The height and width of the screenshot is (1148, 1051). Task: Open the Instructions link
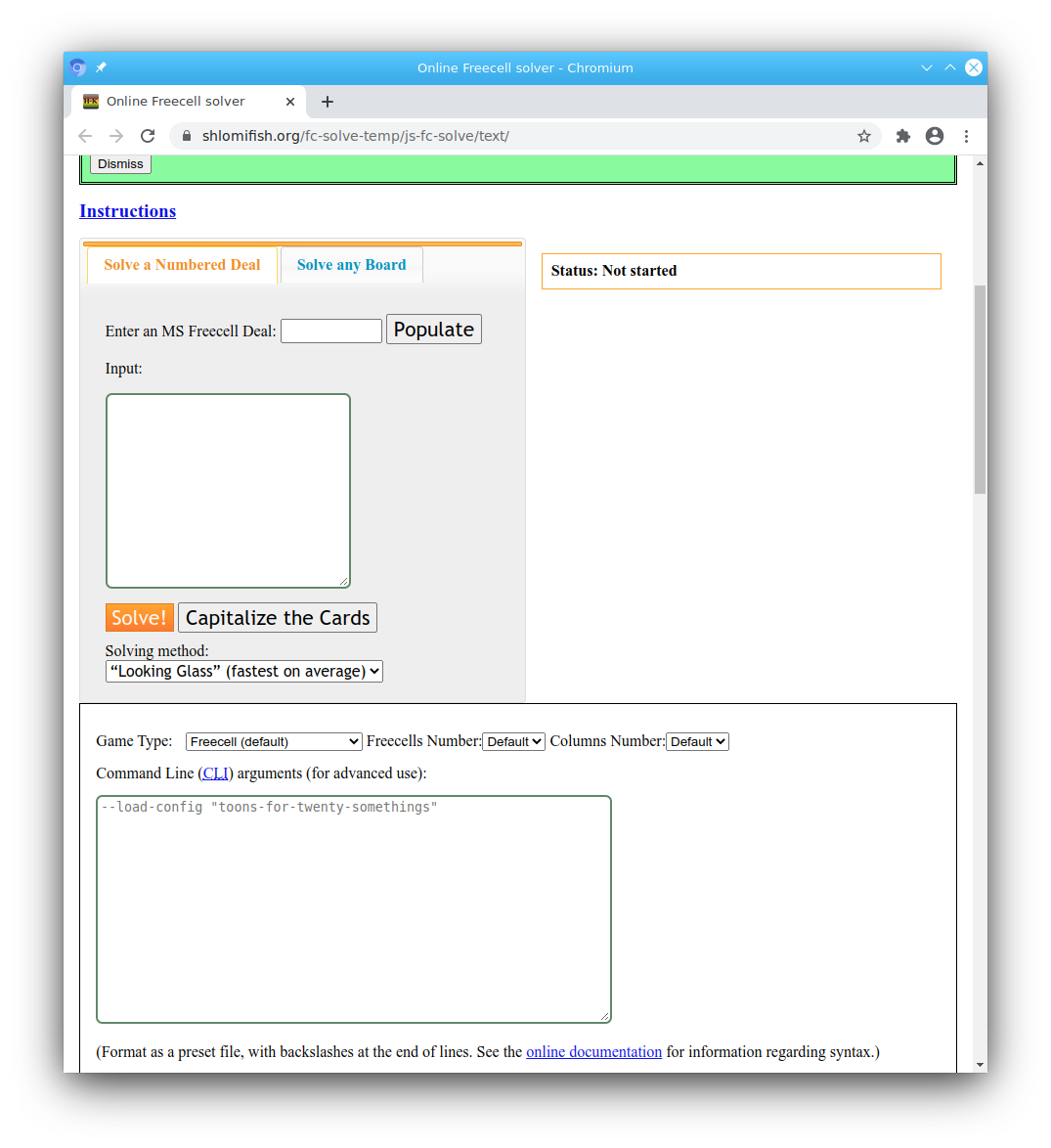tap(128, 211)
